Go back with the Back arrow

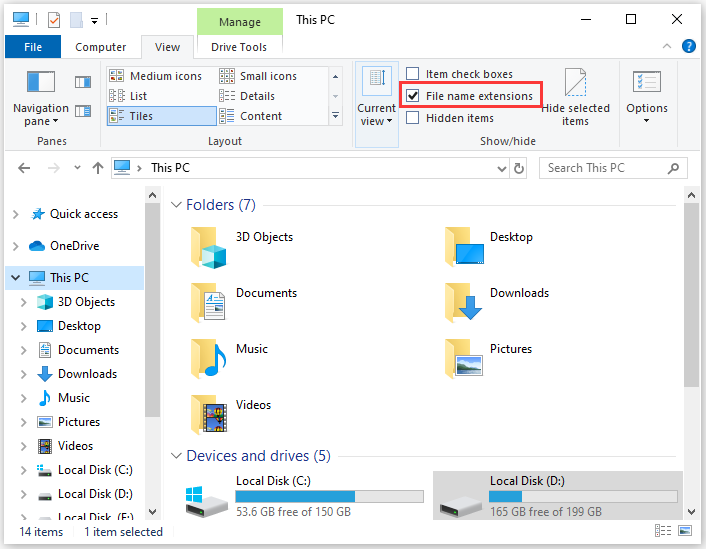24,168
